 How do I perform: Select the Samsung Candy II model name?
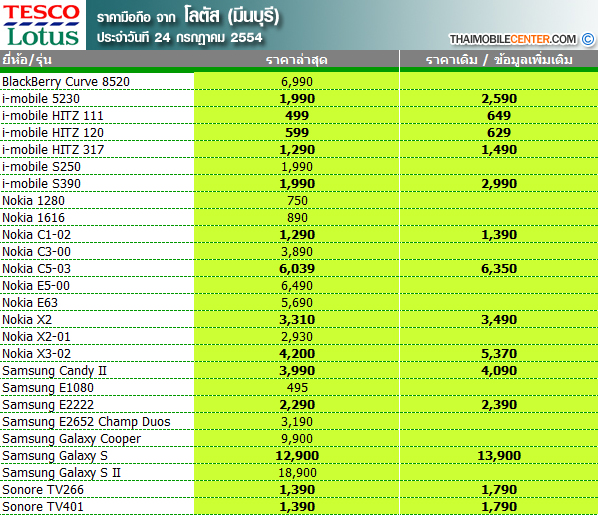[54, 370]
